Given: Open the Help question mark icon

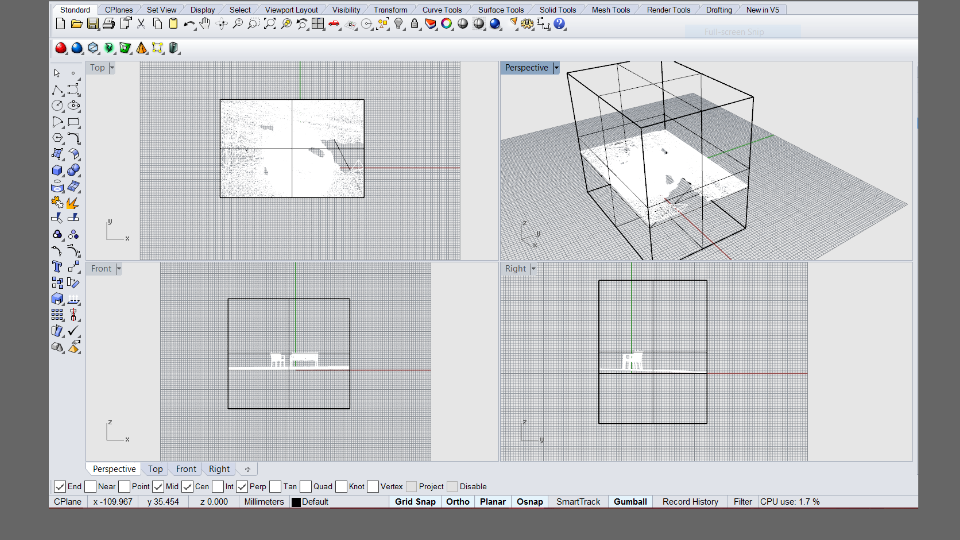Looking at the screenshot, I should (560, 24).
